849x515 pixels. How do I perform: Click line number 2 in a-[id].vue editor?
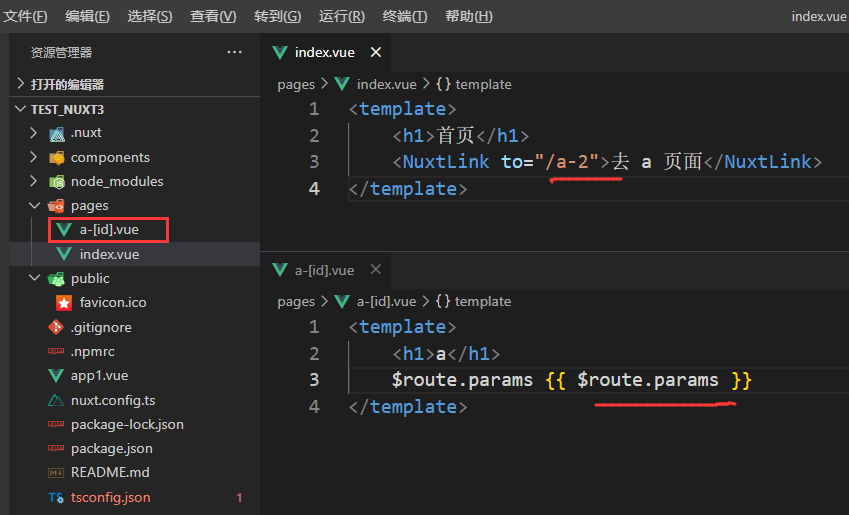[x=315, y=354]
